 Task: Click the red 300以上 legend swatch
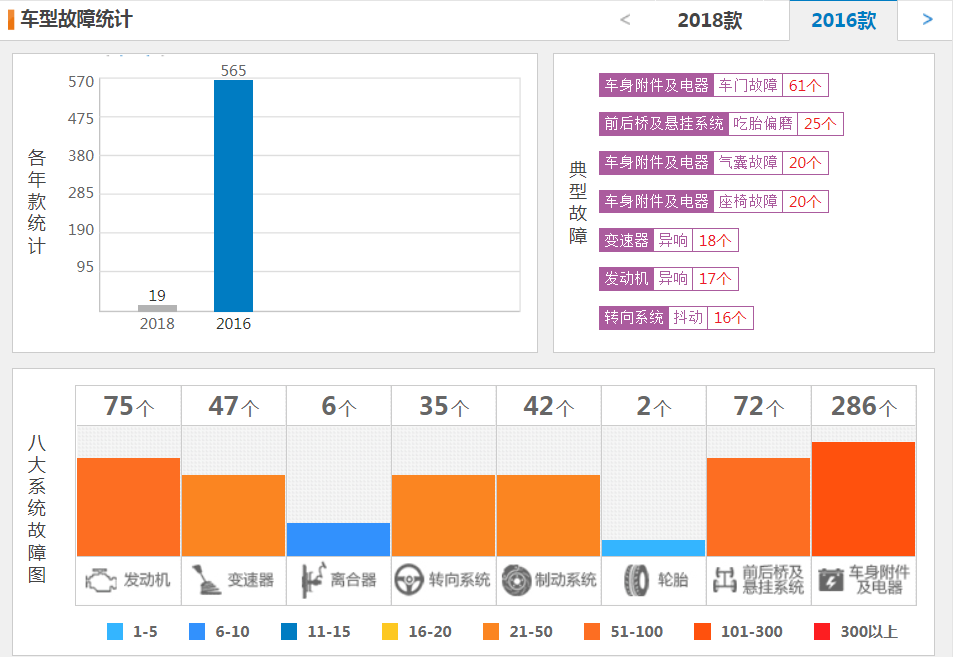(822, 632)
